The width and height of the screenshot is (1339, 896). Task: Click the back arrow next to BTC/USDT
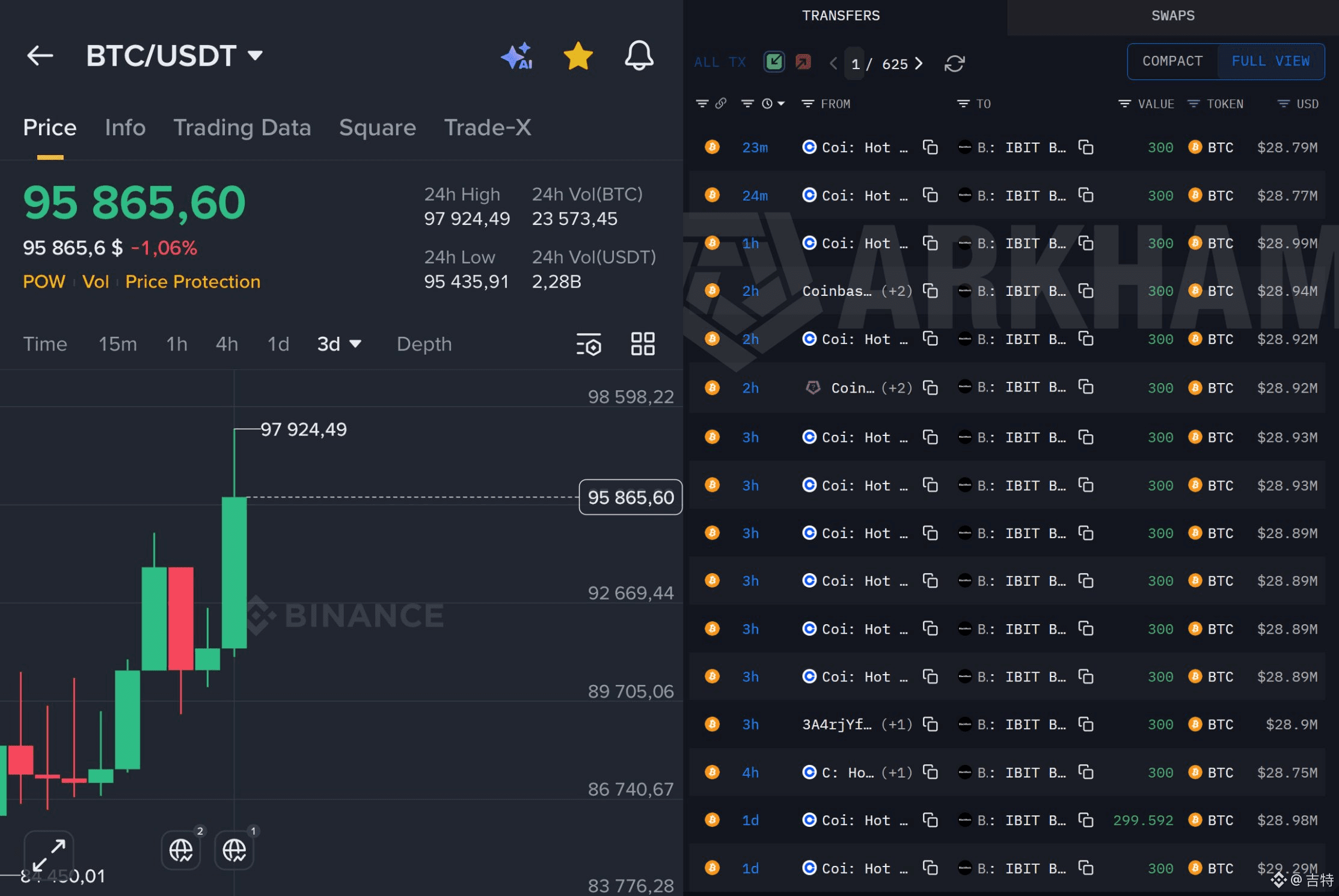click(x=40, y=56)
